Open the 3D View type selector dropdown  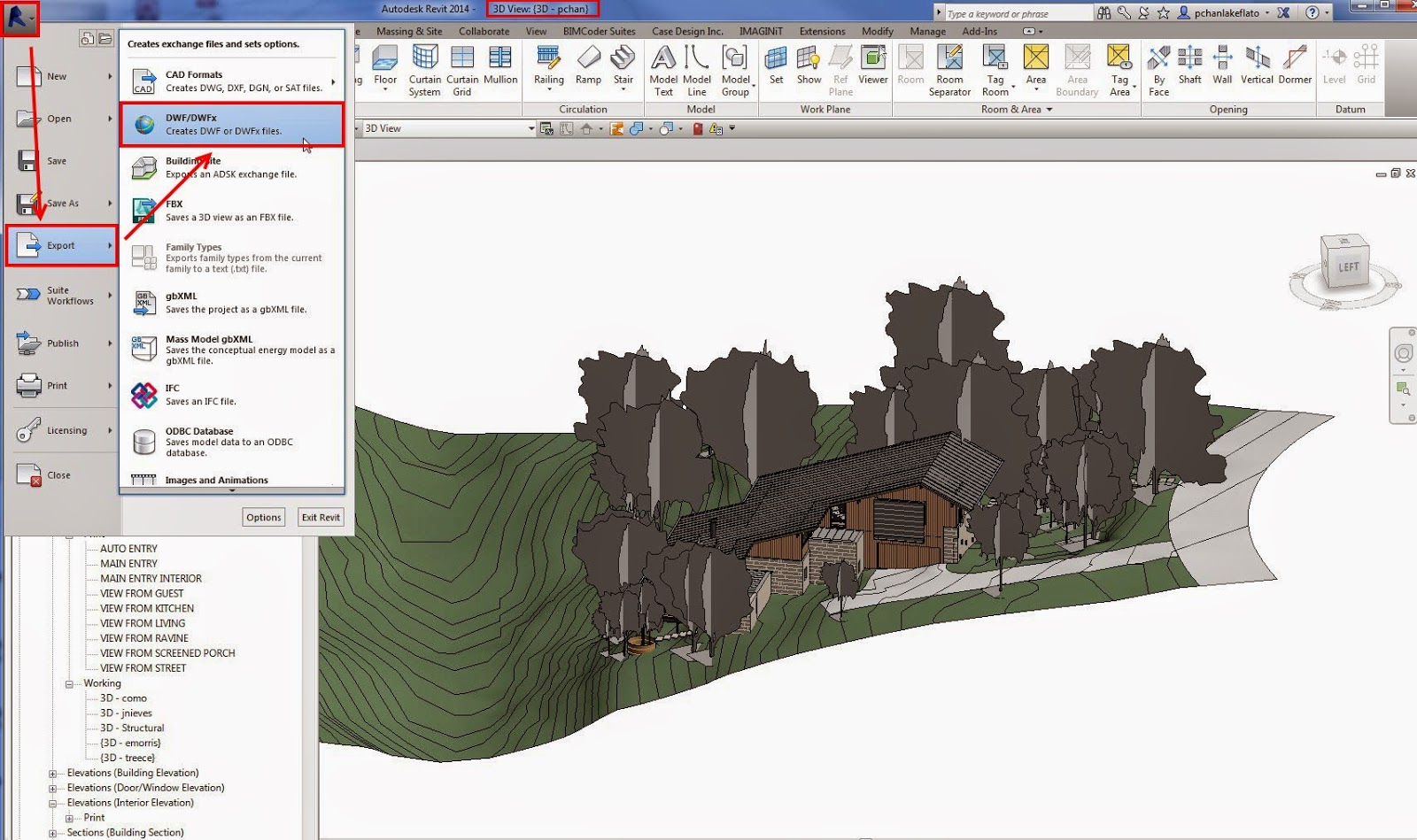pyautogui.click(x=530, y=128)
